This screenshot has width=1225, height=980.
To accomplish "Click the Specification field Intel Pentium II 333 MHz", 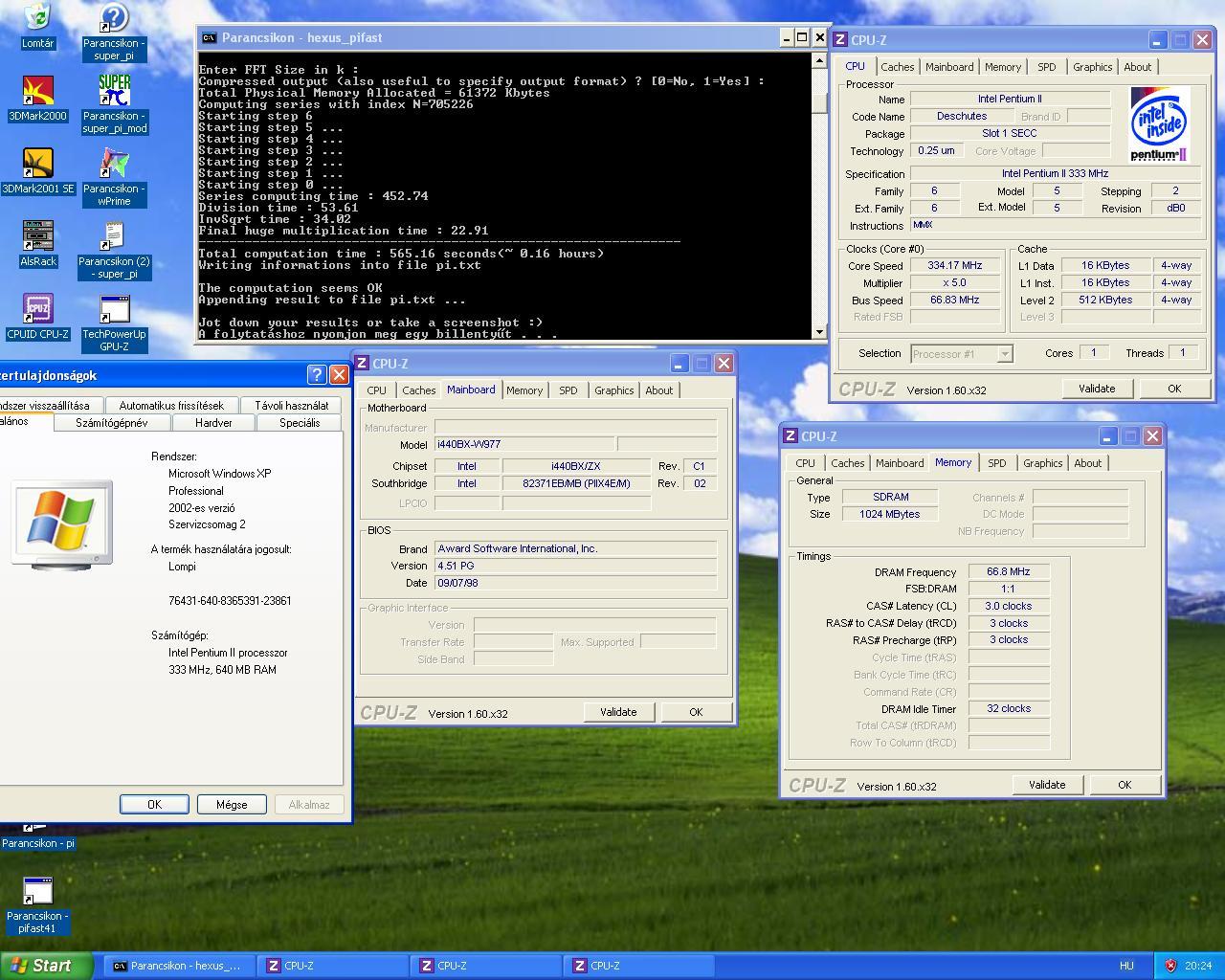I will (1055, 174).
